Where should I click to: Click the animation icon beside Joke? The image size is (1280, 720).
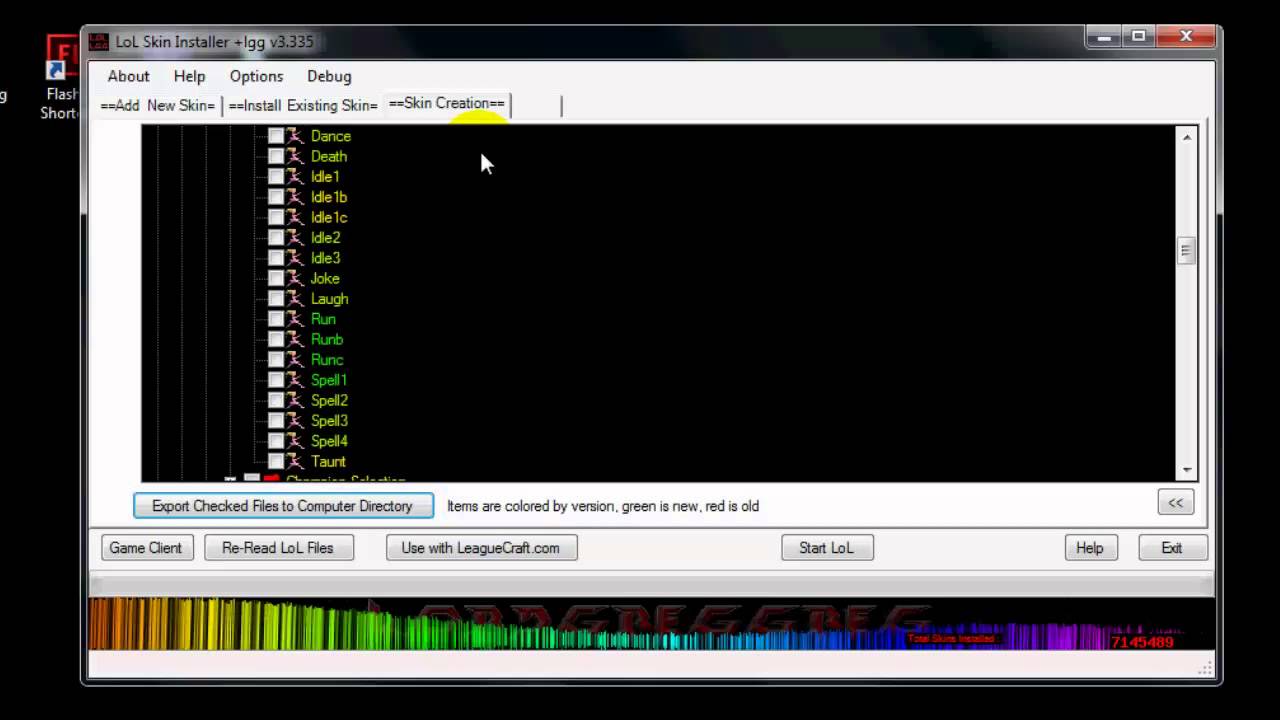coord(295,278)
